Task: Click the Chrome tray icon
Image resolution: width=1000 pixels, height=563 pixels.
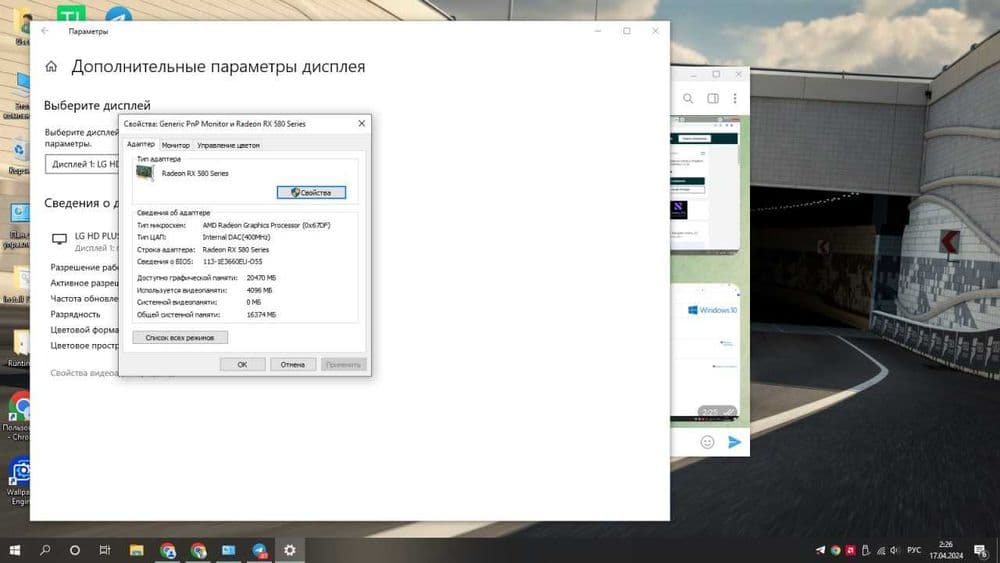Action: [x=835, y=550]
